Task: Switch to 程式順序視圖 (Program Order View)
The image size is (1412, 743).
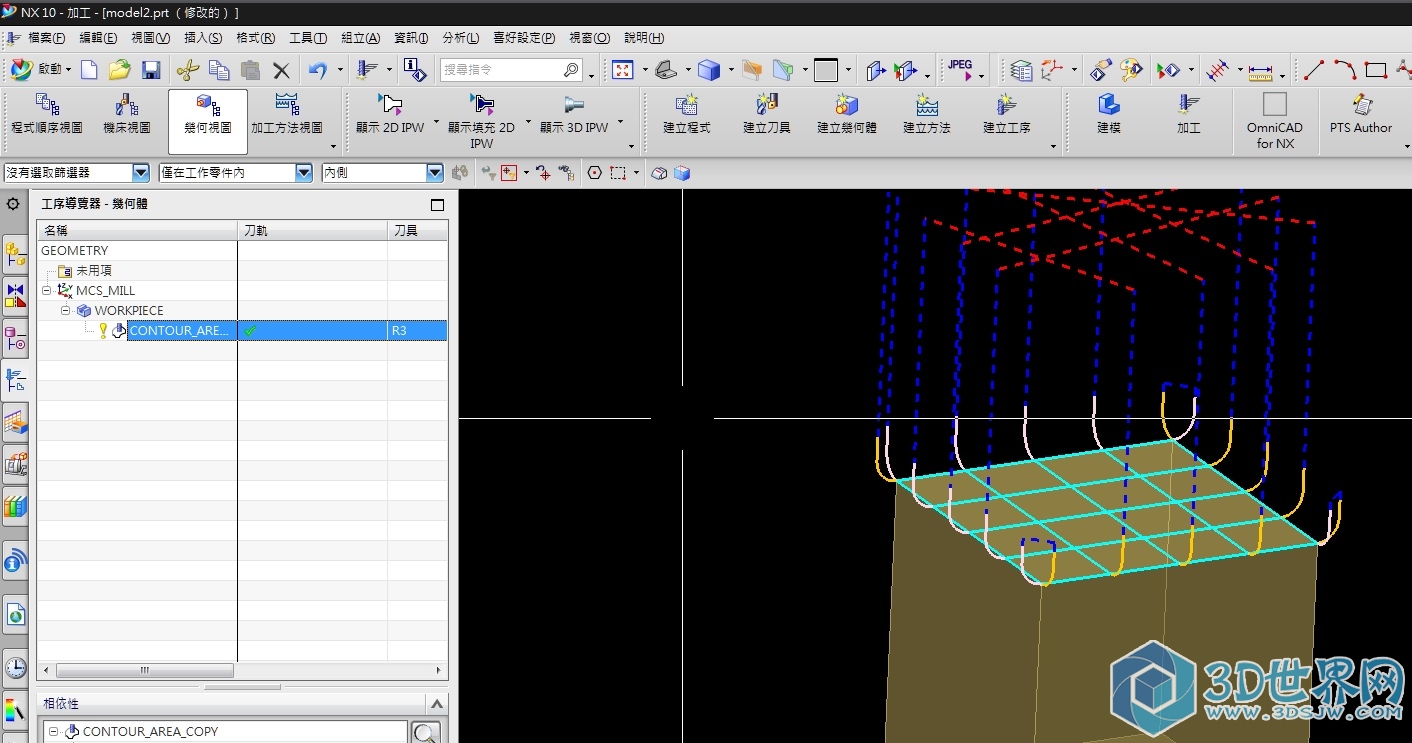Action: (47, 114)
